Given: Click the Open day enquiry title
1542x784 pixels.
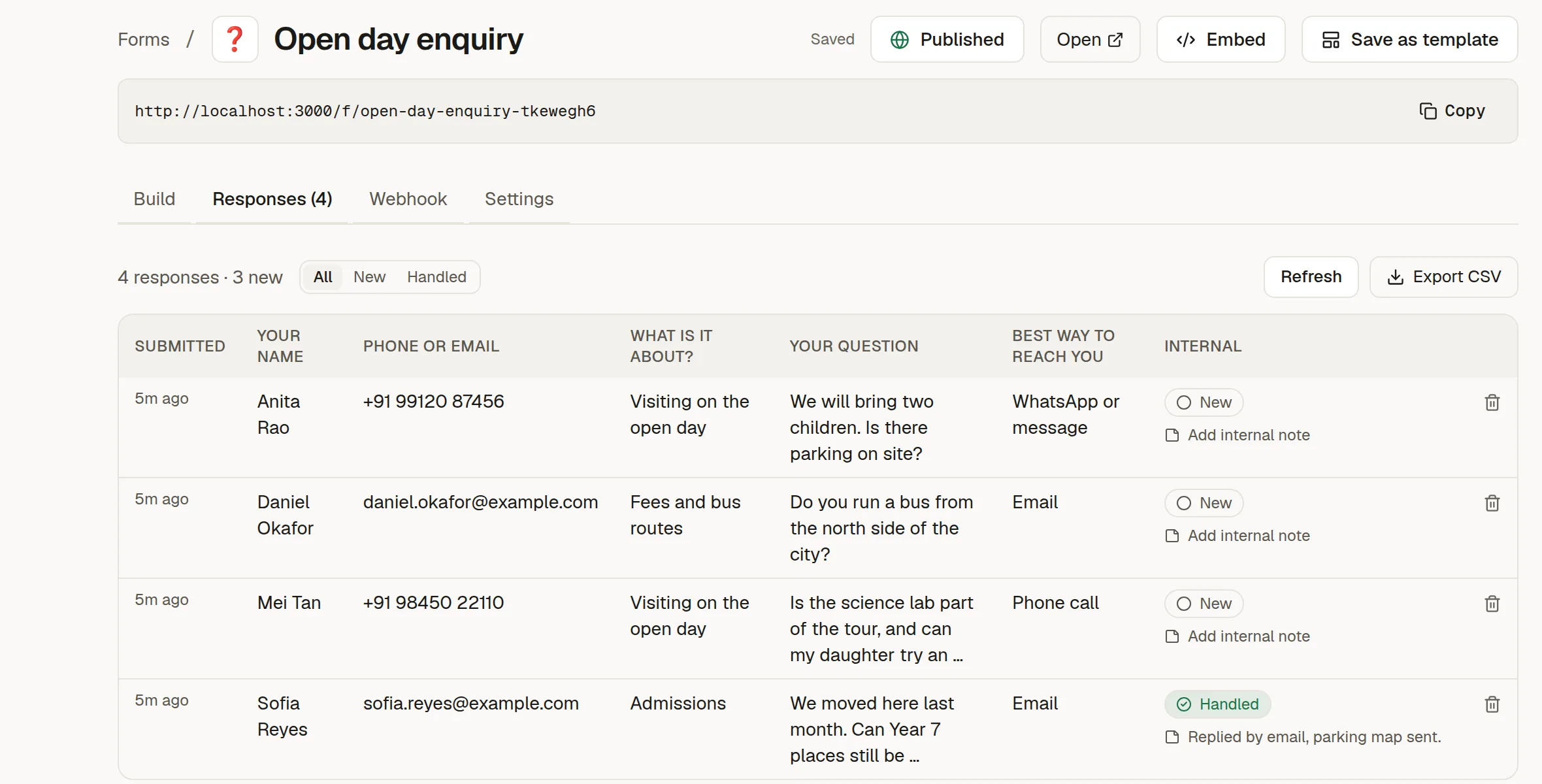Looking at the screenshot, I should pos(399,39).
